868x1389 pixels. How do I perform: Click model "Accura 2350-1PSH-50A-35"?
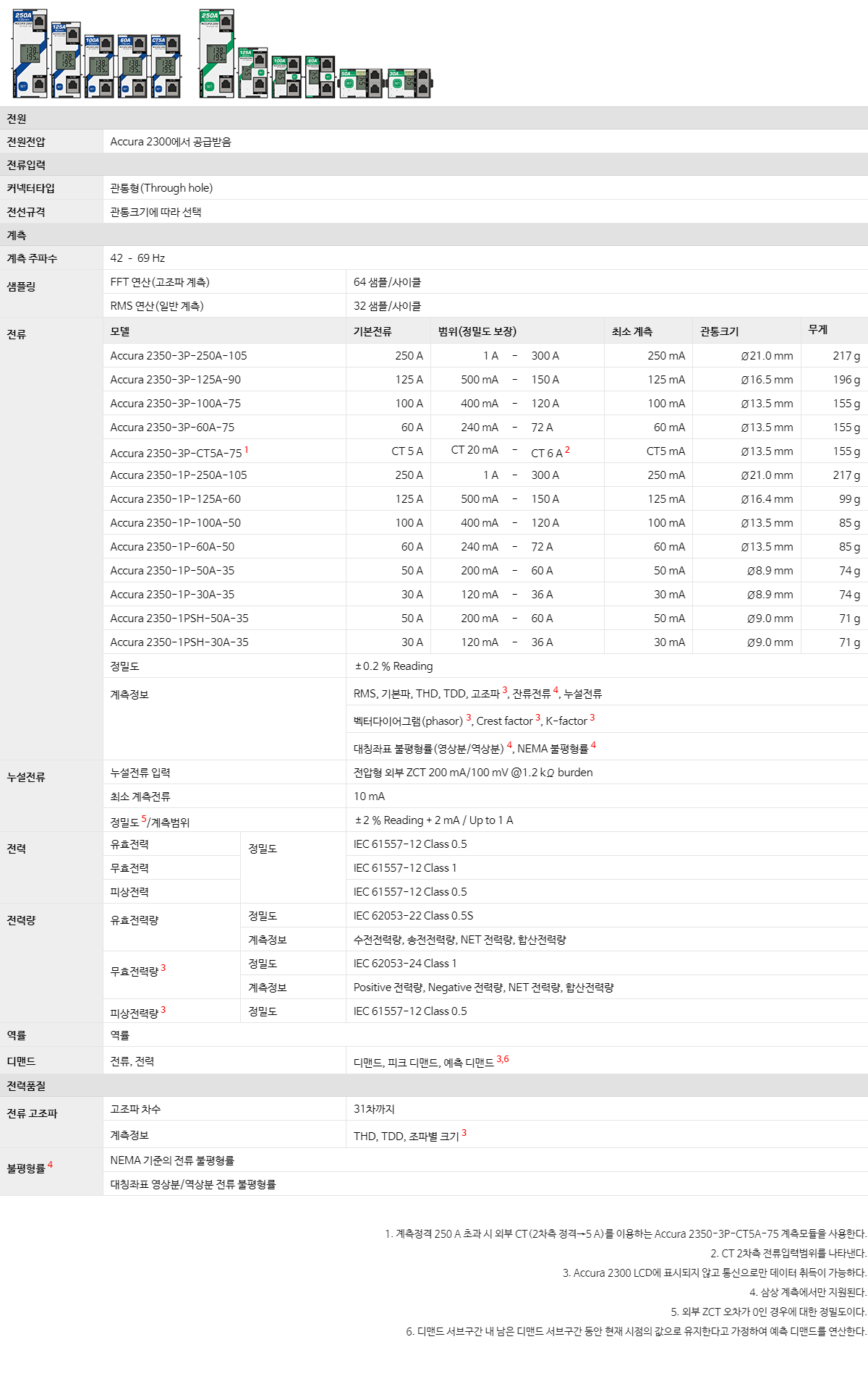pyautogui.click(x=179, y=619)
